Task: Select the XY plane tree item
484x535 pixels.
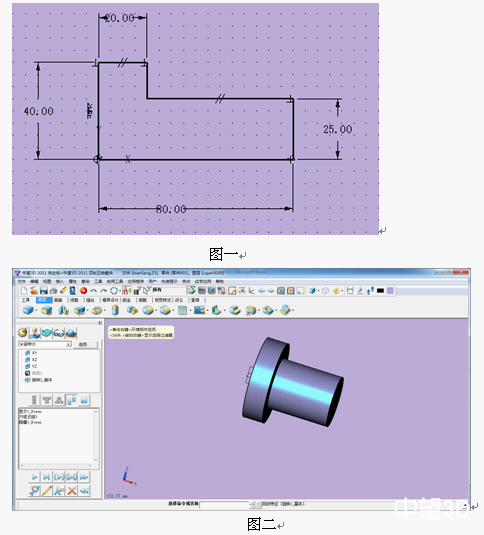Action: click(x=31, y=353)
